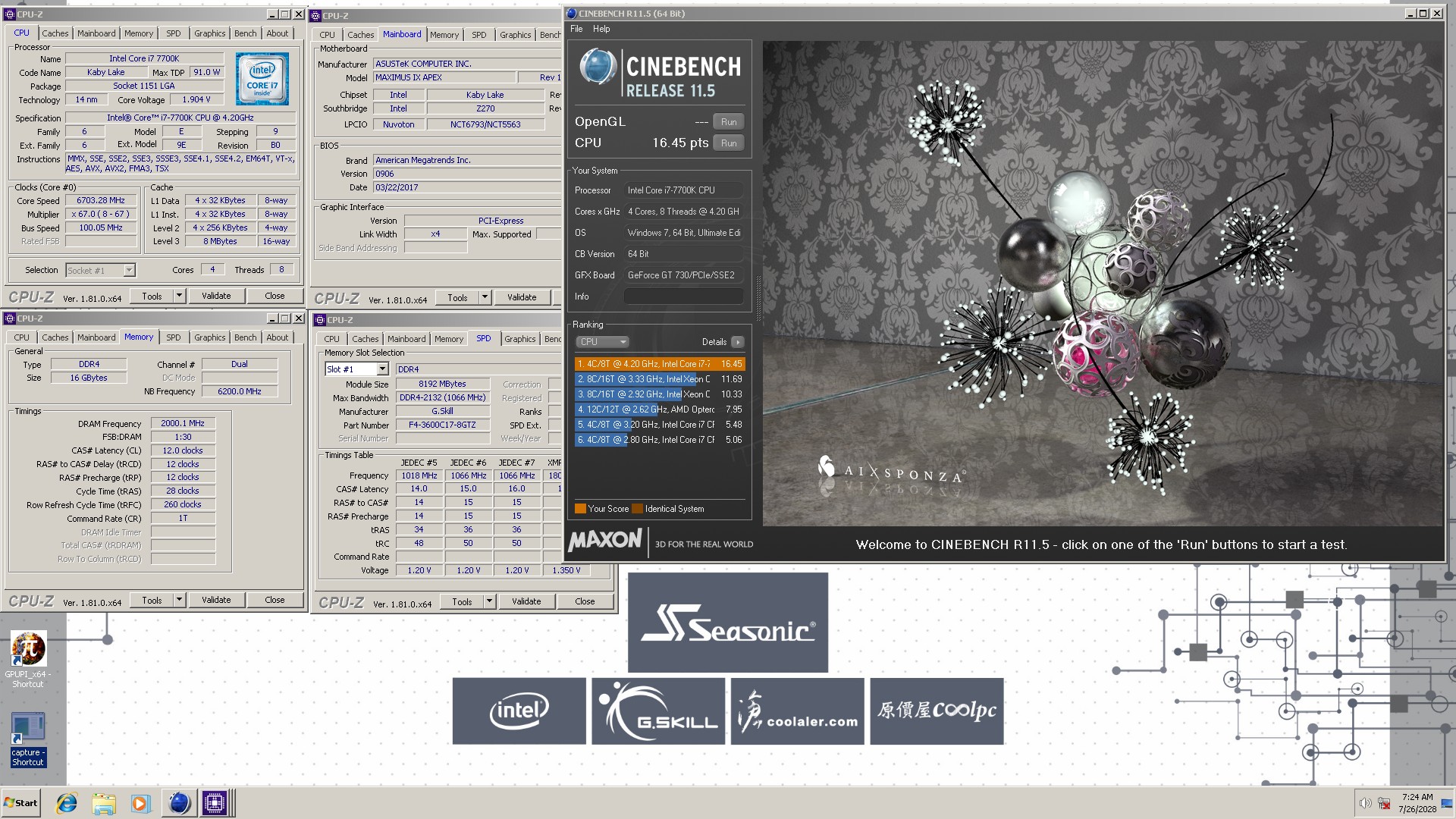Viewport: 1456px width, 819px height.
Task: Switch to Cinebench taskbar icon
Action: [x=179, y=803]
